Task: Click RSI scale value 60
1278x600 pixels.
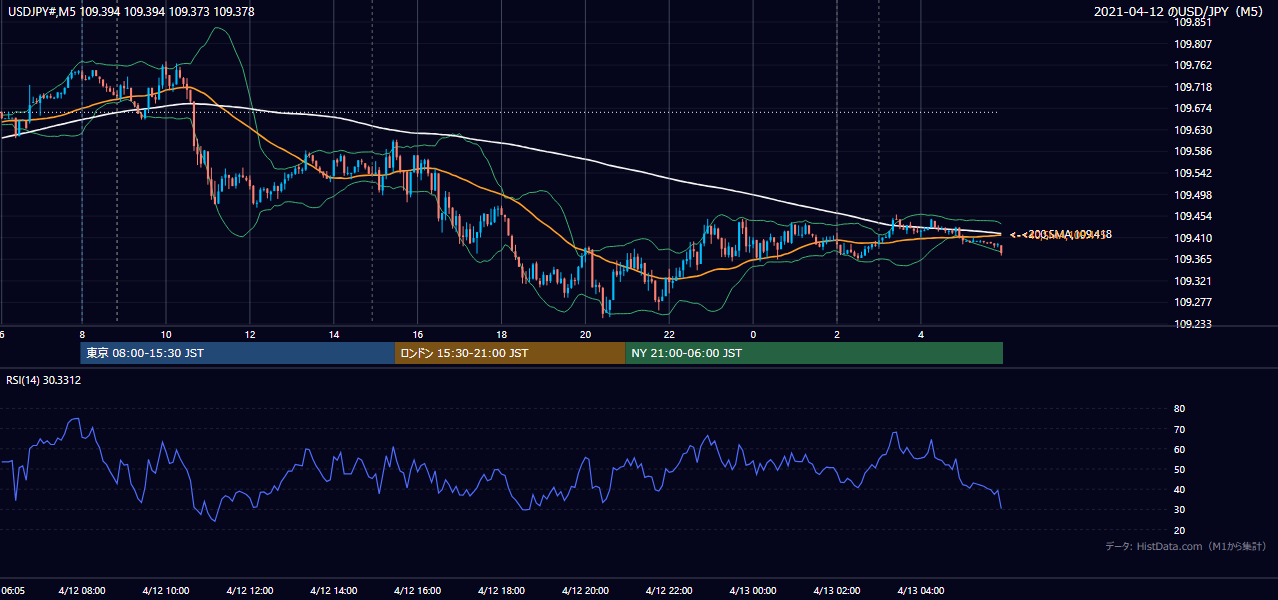Action: click(1179, 449)
